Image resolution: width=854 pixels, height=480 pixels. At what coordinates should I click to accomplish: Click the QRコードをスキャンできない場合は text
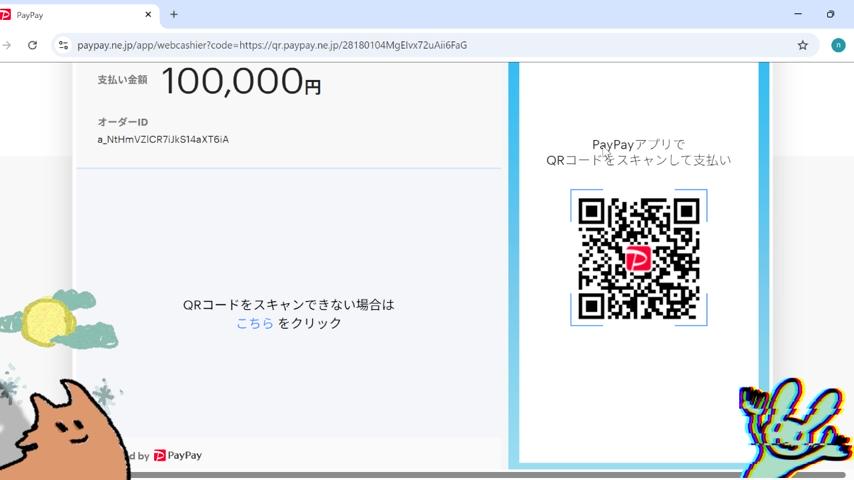click(x=289, y=305)
